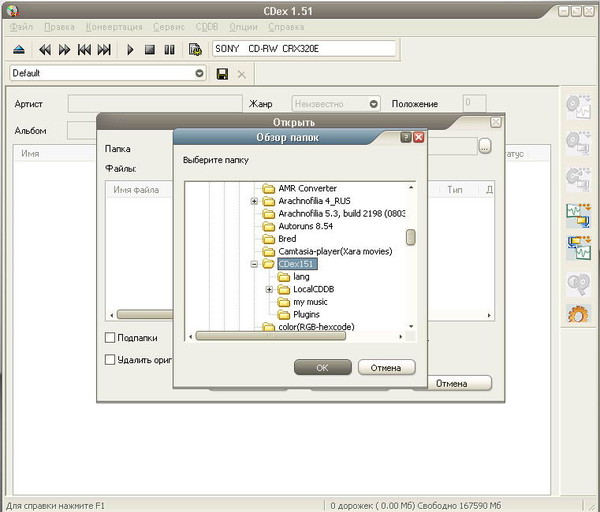This screenshot has height=512, width=600.
Task: Click the Имя файла column header
Action: (x=136, y=190)
